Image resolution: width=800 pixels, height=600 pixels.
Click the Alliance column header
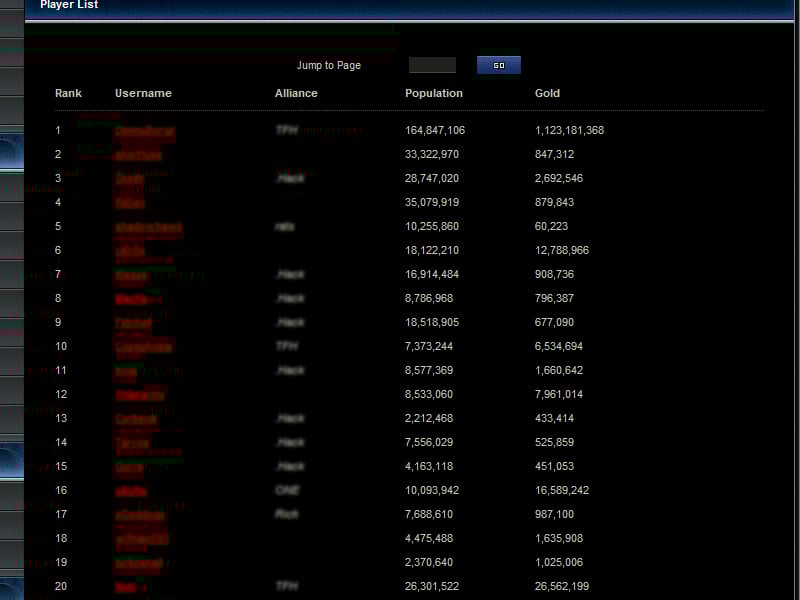[296, 93]
